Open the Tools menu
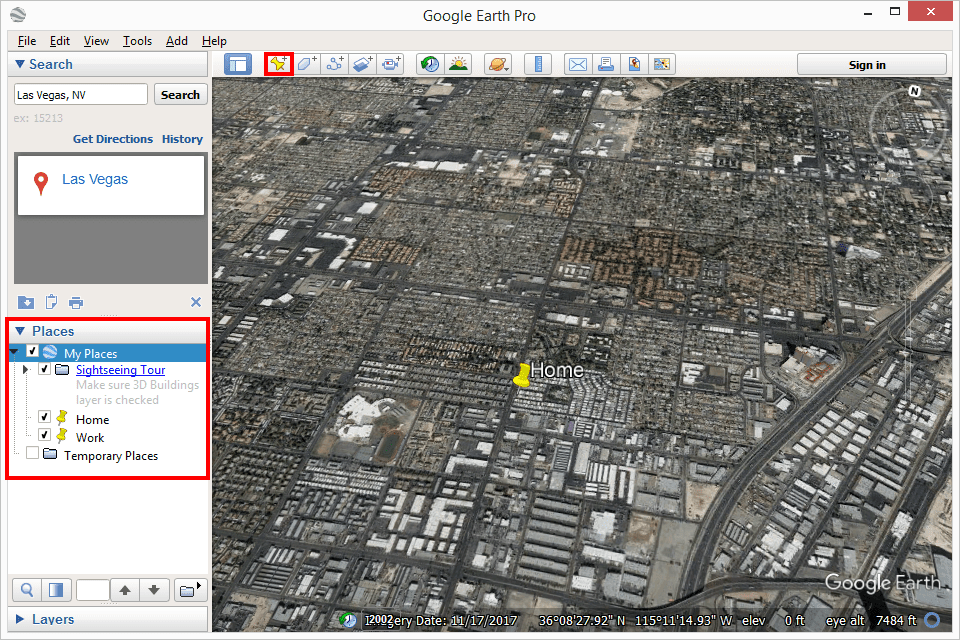The width and height of the screenshot is (960, 640). pos(137,41)
